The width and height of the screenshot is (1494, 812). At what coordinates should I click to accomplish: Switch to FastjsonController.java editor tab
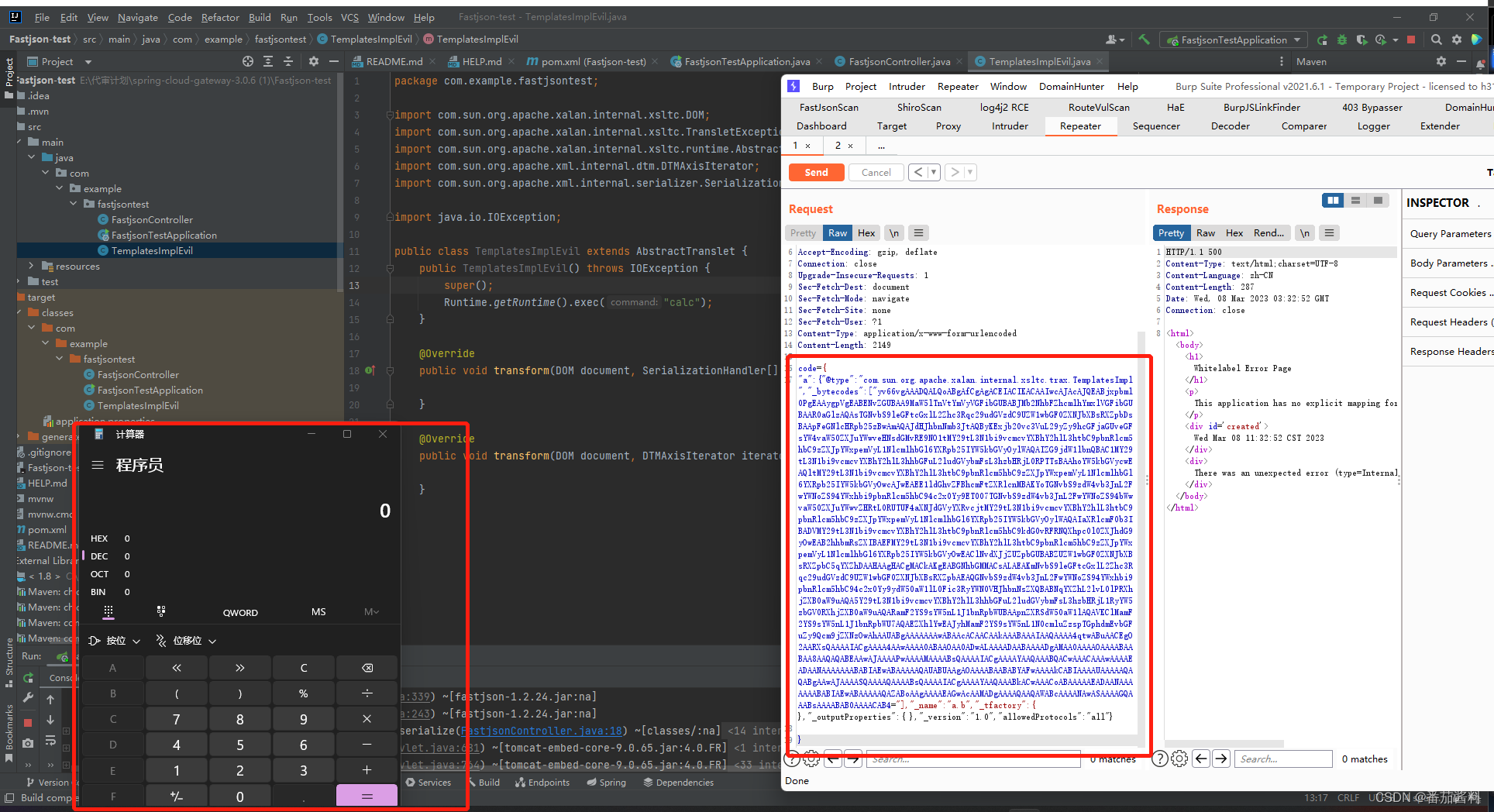900,61
